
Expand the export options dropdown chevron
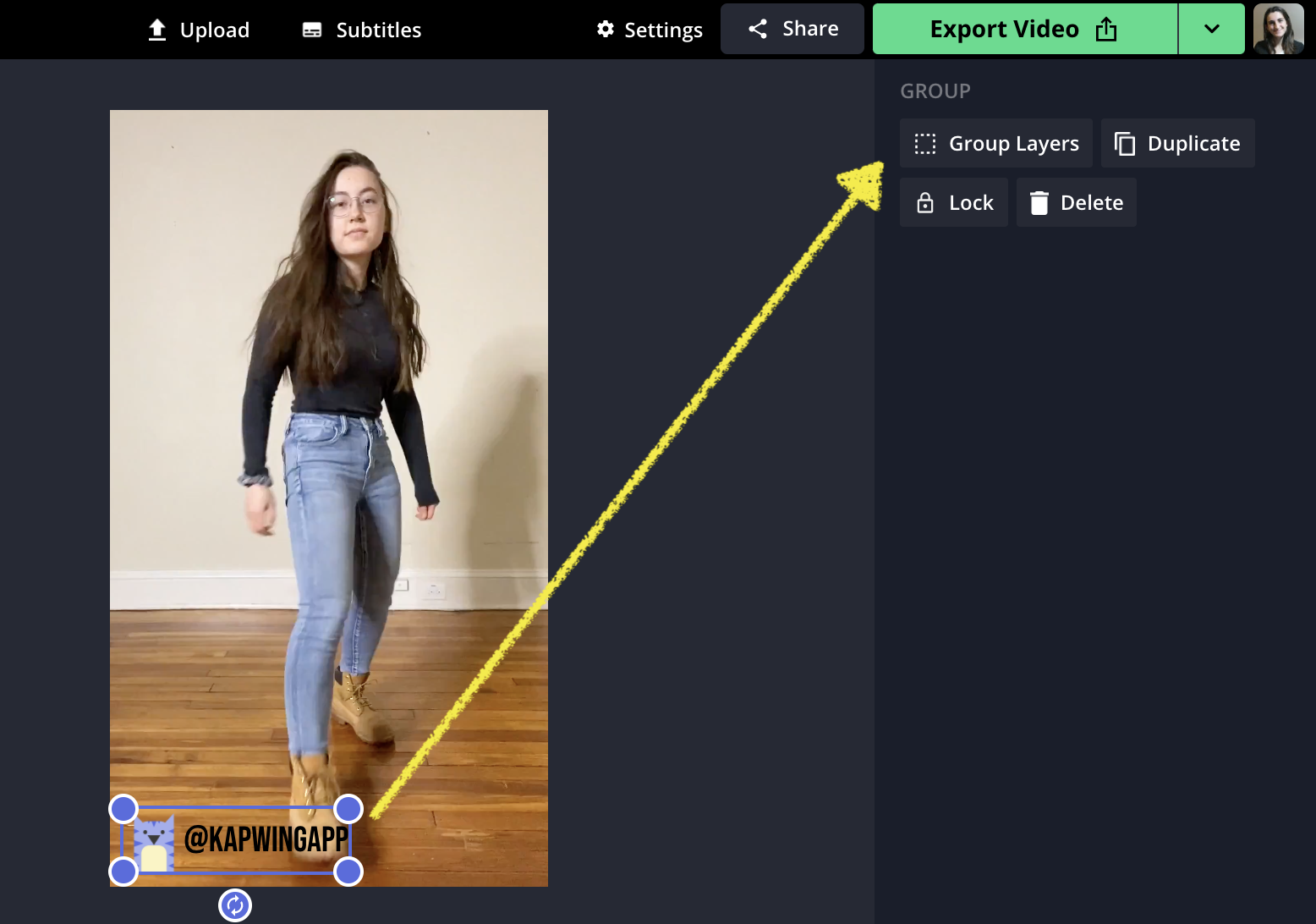(1211, 29)
